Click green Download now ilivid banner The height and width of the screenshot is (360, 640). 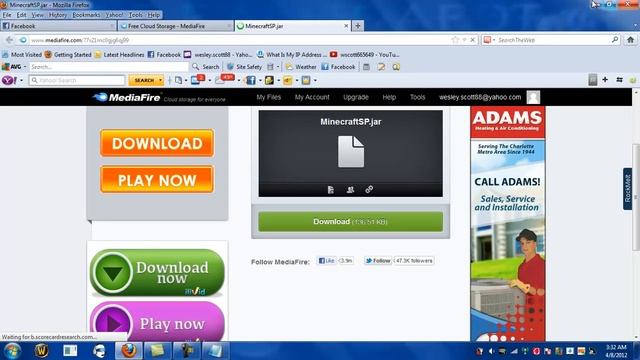(x=157, y=273)
